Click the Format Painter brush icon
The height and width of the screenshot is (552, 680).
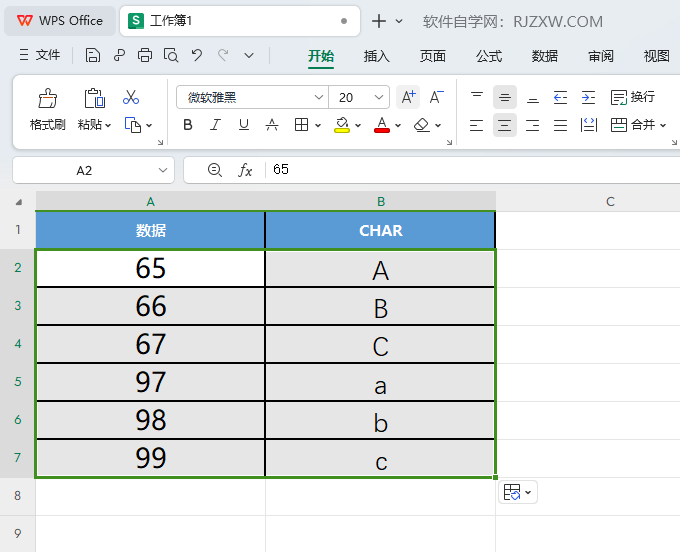click(48, 98)
